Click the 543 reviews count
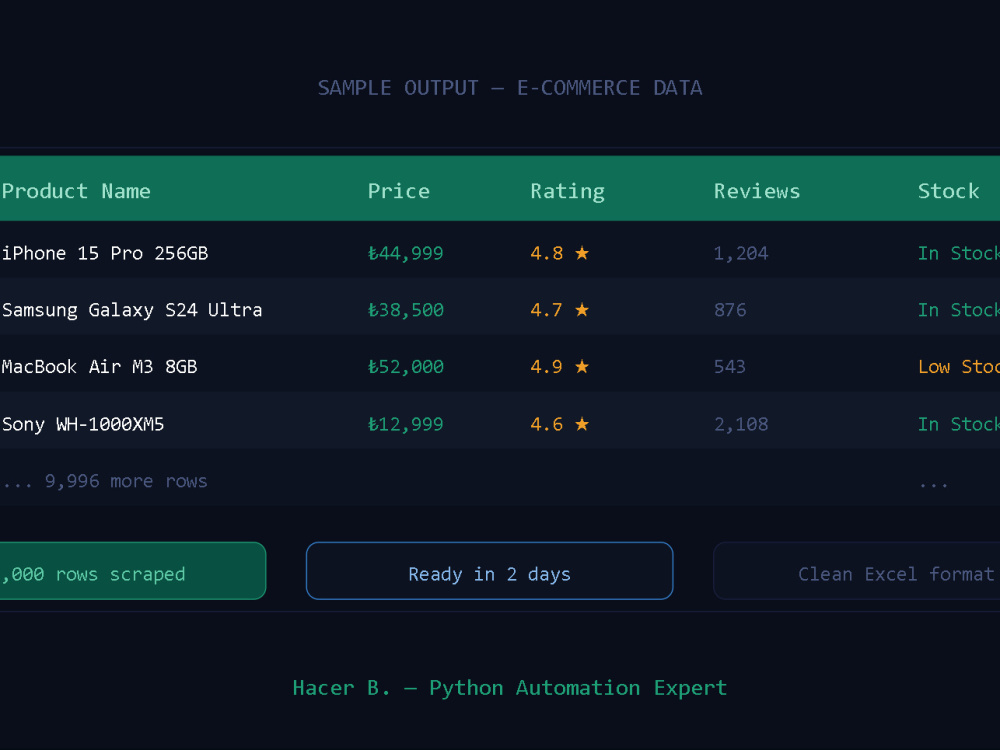The width and height of the screenshot is (1000, 750). [x=730, y=367]
